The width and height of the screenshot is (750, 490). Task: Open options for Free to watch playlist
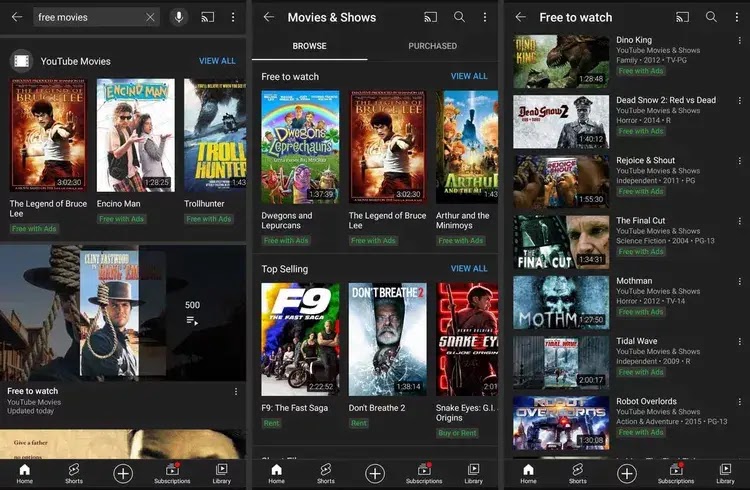coord(236,391)
